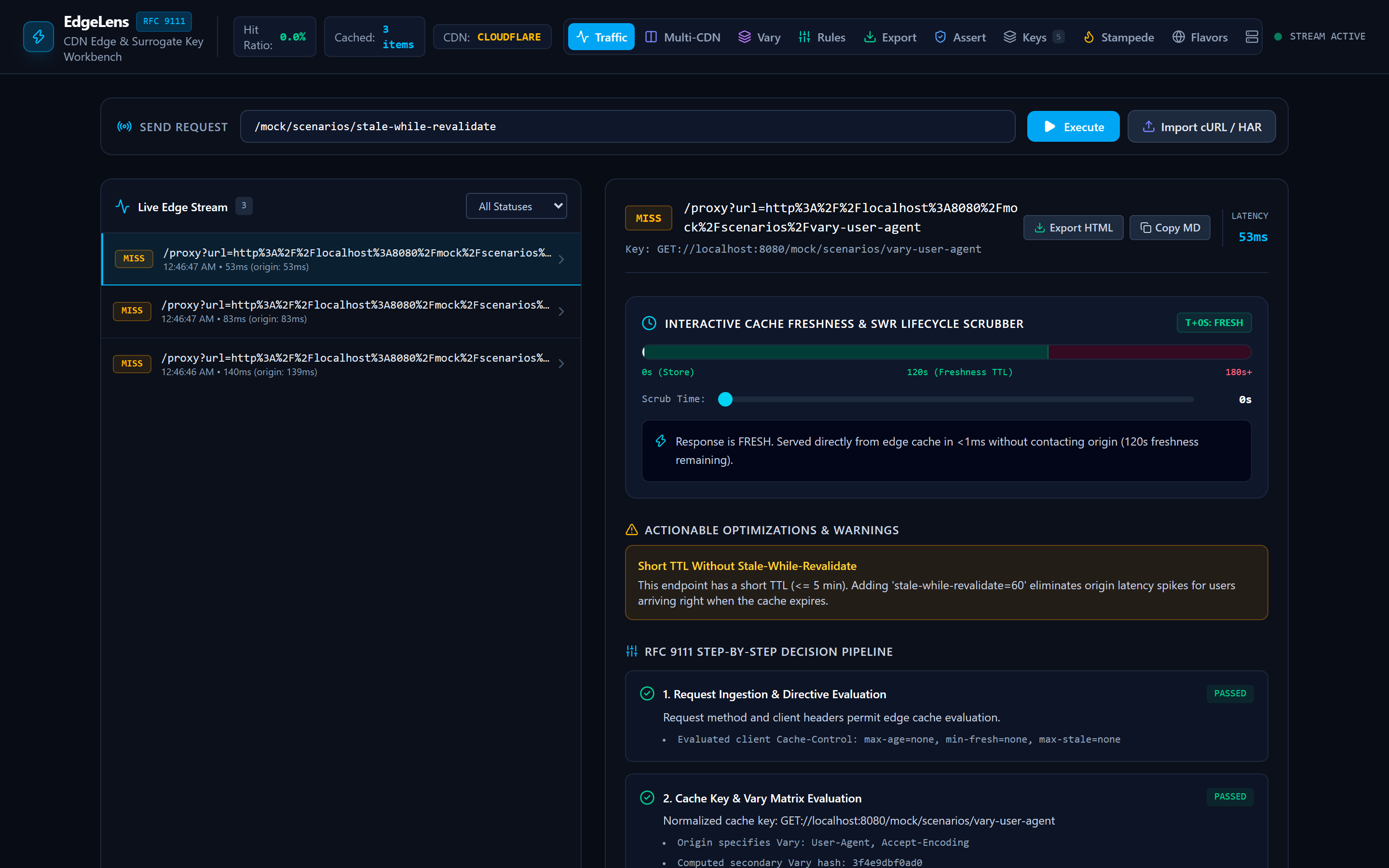Click the PASSED badge on step 1
Image resolution: width=1389 pixels, height=868 pixels.
tap(1229, 693)
